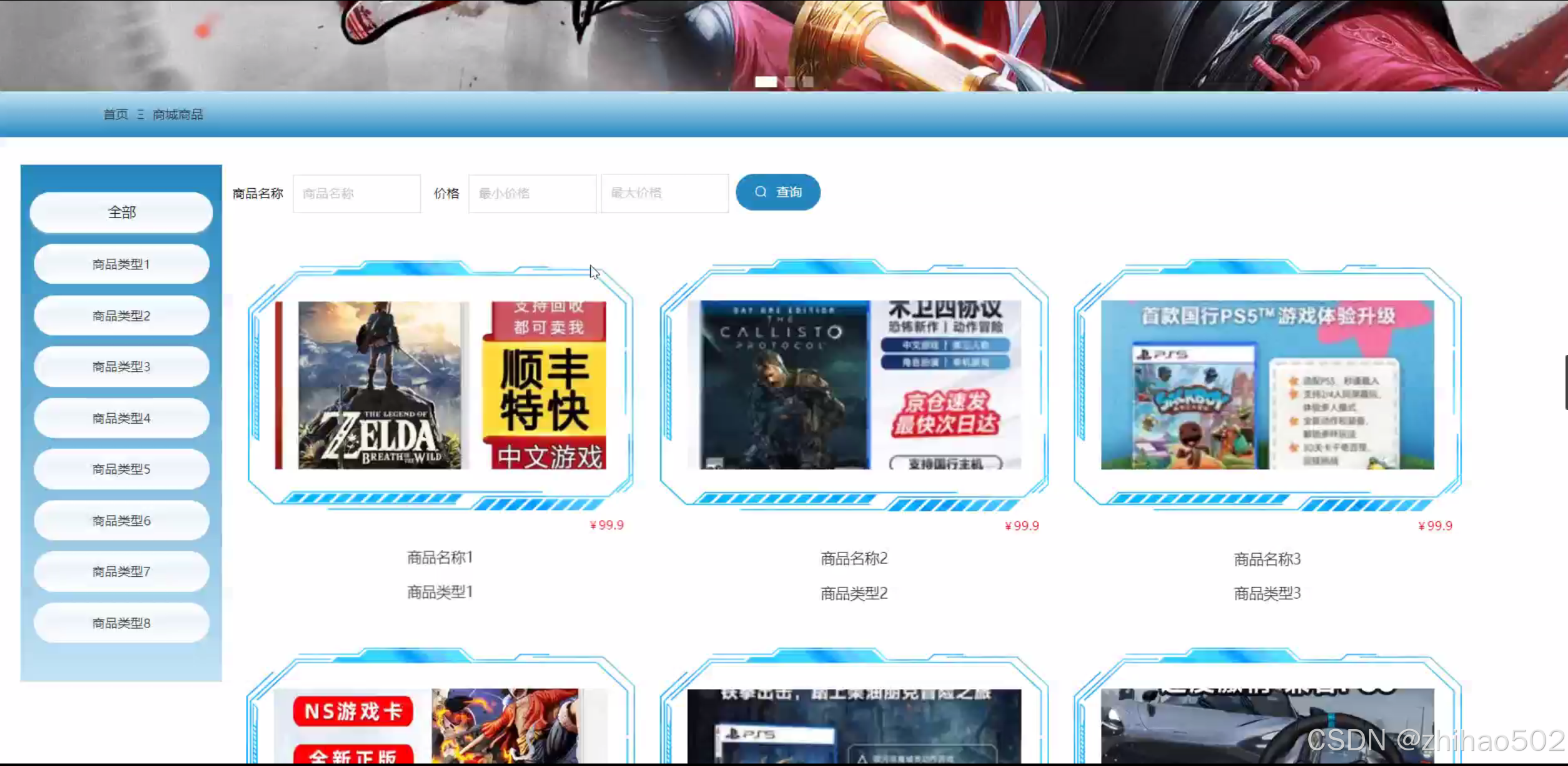The height and width of the screenshot is (766, 1568).
Task: Select the 全部 category button
Action: 121,212
